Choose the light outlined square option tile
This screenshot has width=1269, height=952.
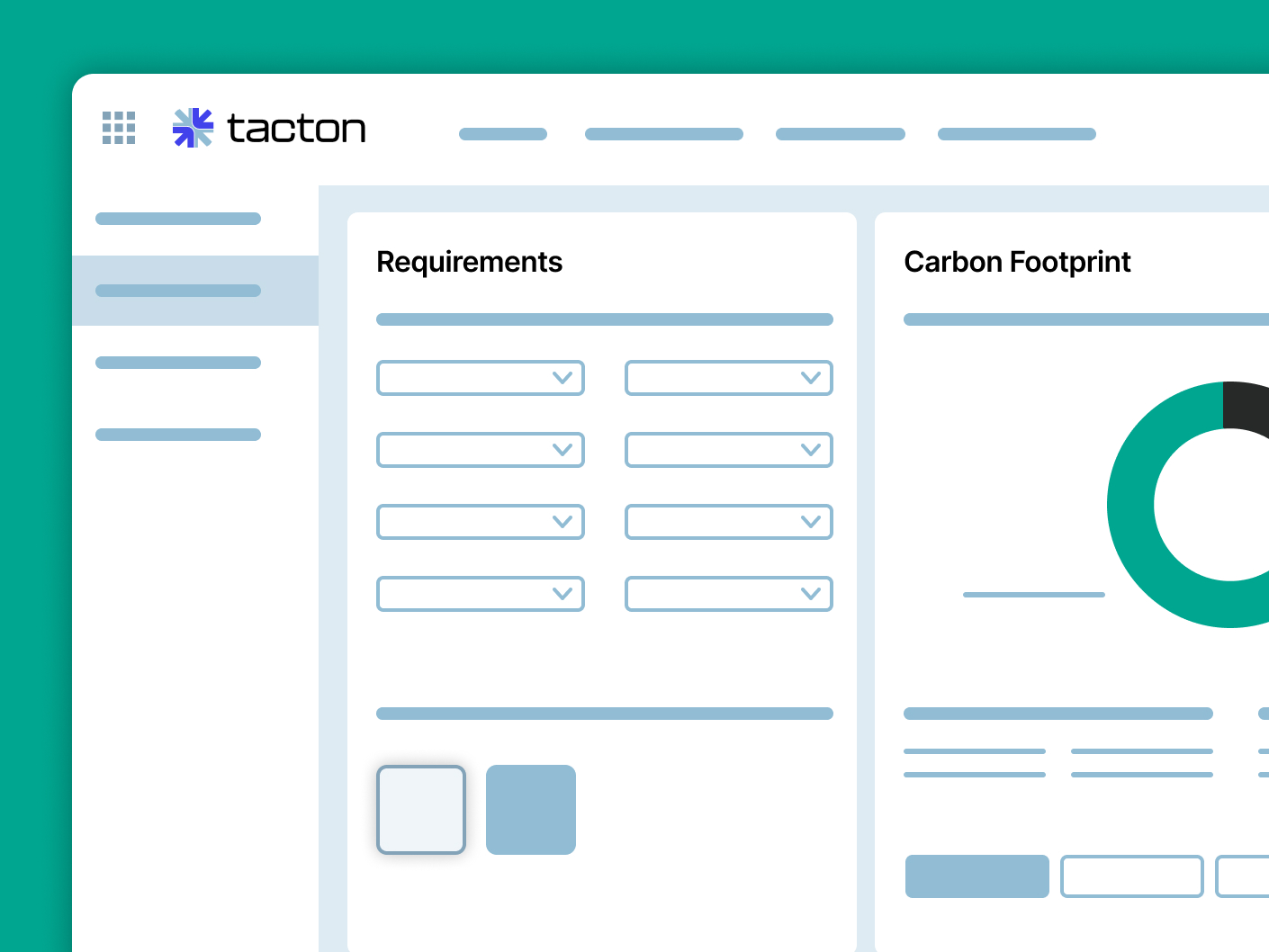421,810
